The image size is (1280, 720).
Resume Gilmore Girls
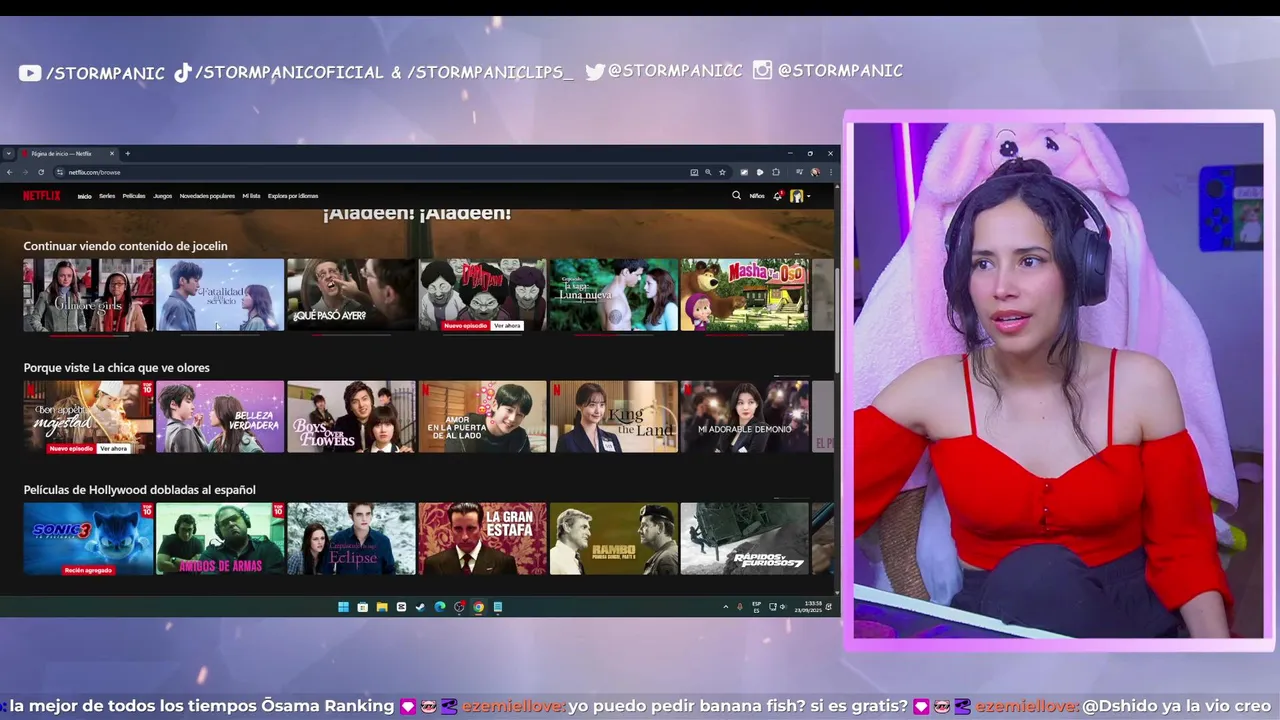click(88, 294)
